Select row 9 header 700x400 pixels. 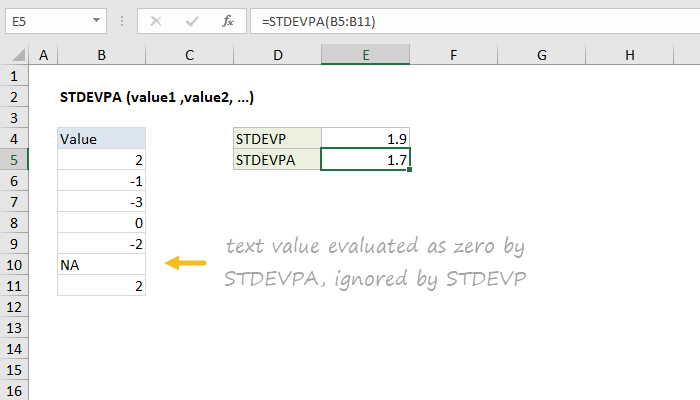click(14, 244)
